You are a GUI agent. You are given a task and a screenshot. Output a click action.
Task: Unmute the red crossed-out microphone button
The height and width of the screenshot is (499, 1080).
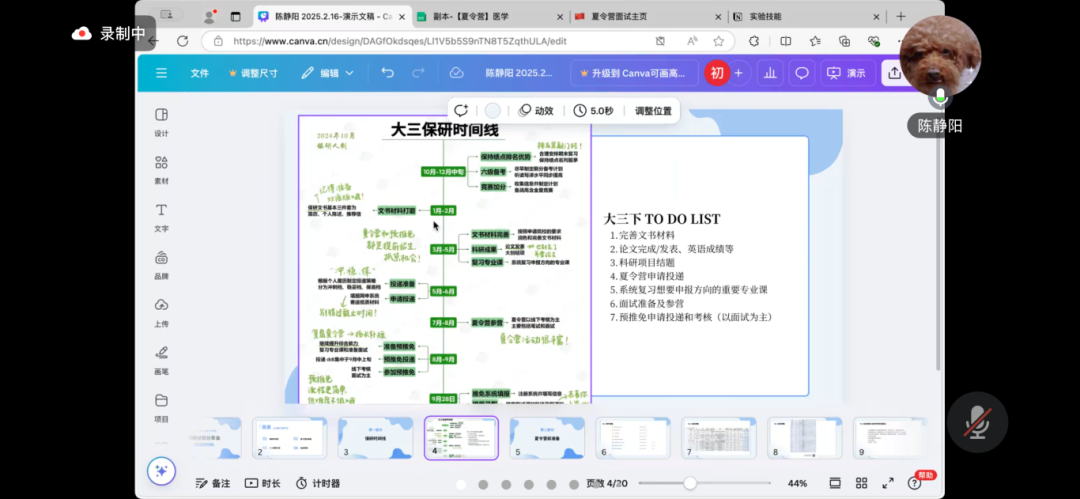coord(976,423)
